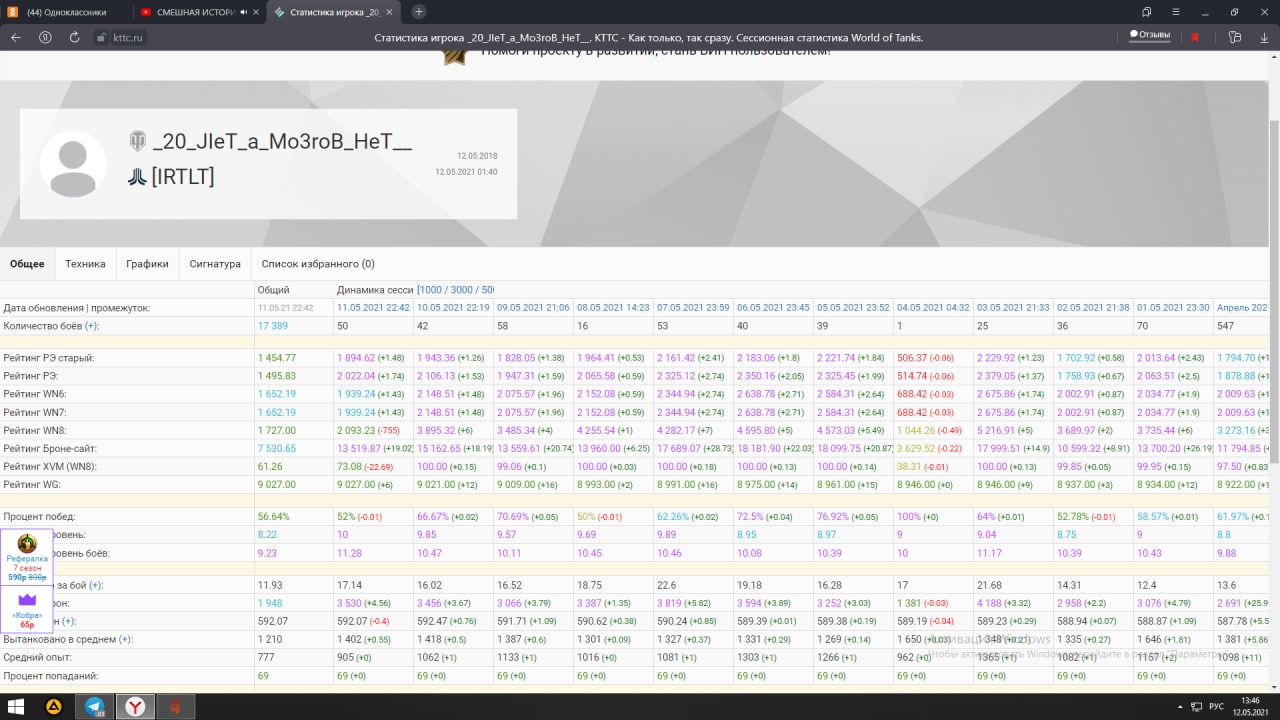Mute the СМЕШНАЯ ИСТОРИЯ tab audio icon

[245, 12]
